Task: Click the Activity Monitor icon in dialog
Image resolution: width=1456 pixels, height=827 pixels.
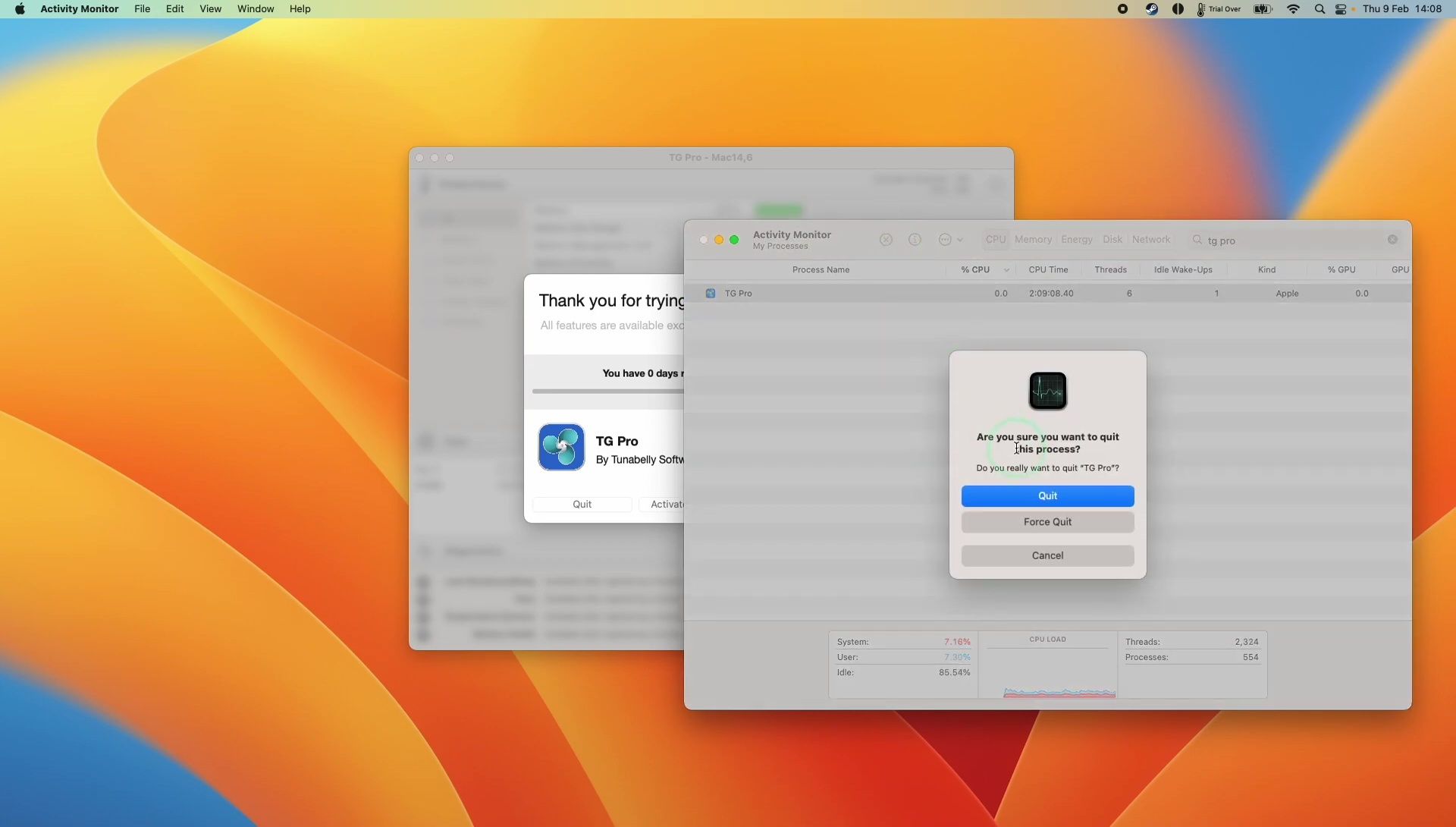Action: click(1047, 391)
